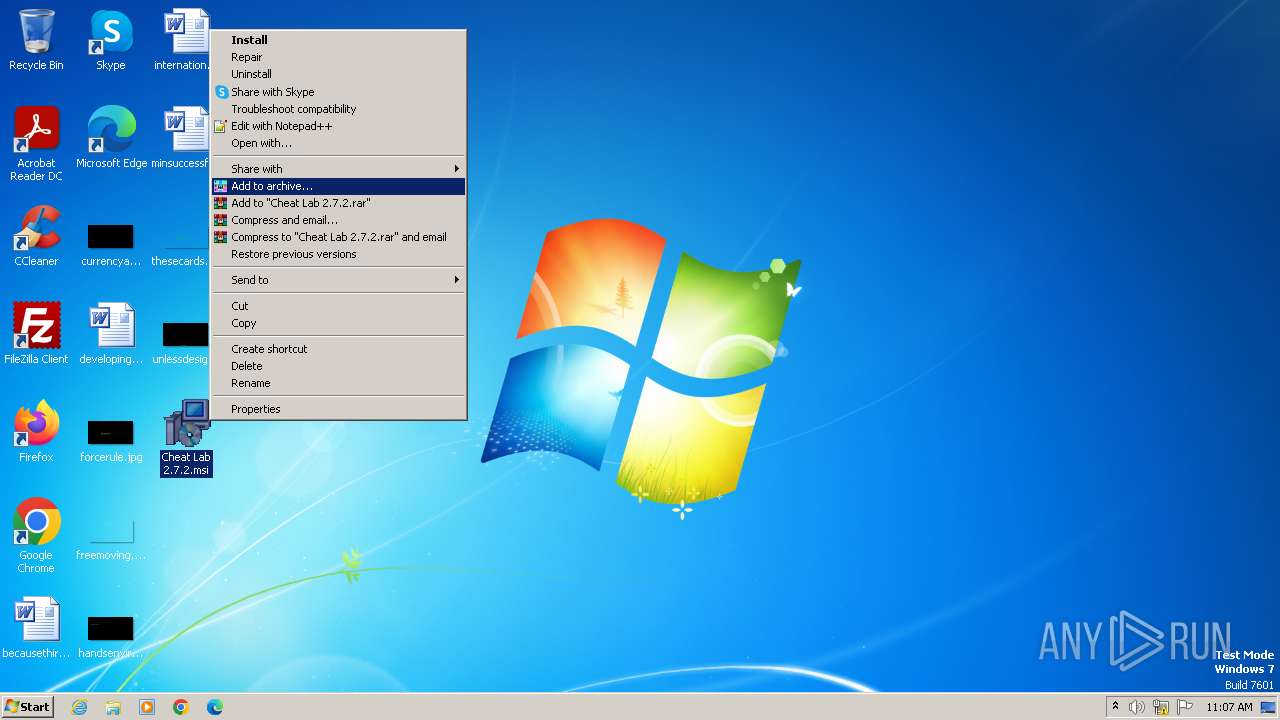Screen dimensions: 1280x720
Task: Choose Copy from the context menu
Action: click(338, 323)
